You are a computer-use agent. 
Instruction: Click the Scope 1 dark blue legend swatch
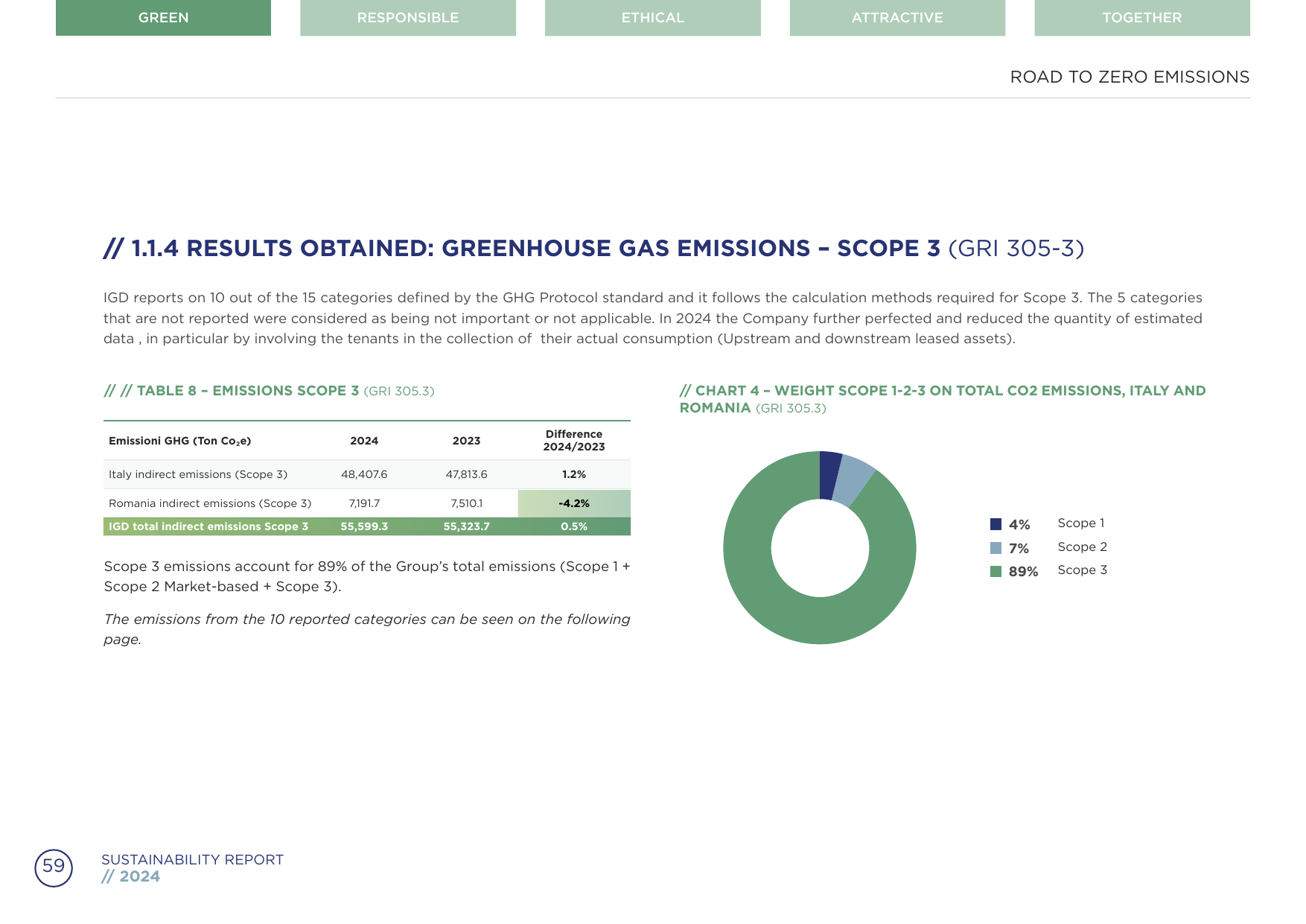(996, 524)
